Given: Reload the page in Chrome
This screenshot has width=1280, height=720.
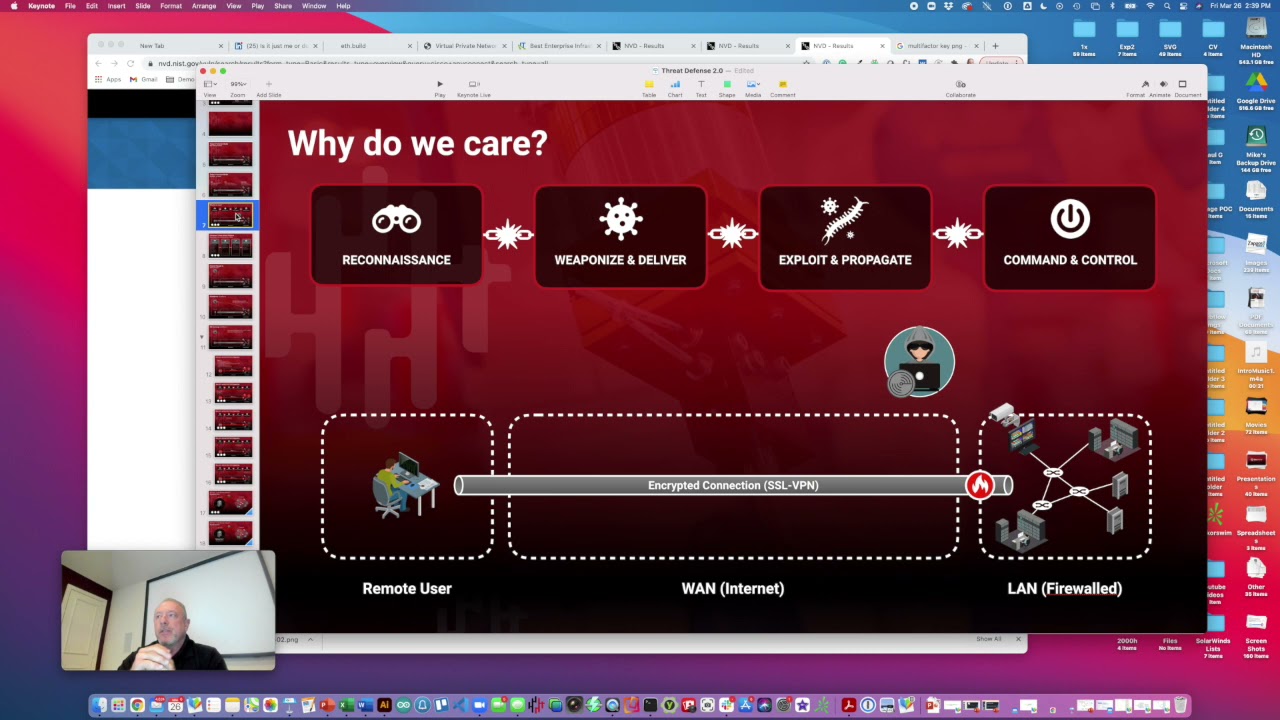Looking at the screenshot, I should [x=130, y=63].
